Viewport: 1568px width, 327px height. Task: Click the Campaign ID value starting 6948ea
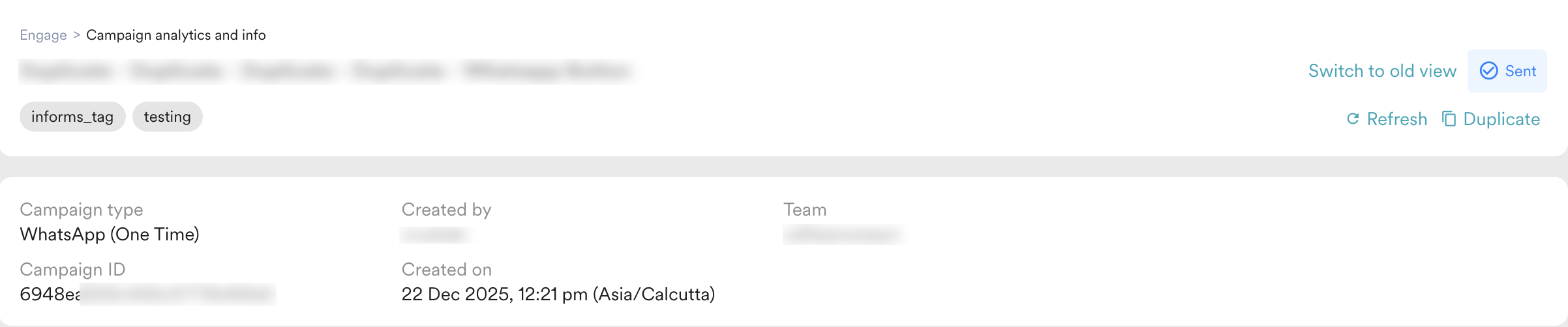[147, 294]
